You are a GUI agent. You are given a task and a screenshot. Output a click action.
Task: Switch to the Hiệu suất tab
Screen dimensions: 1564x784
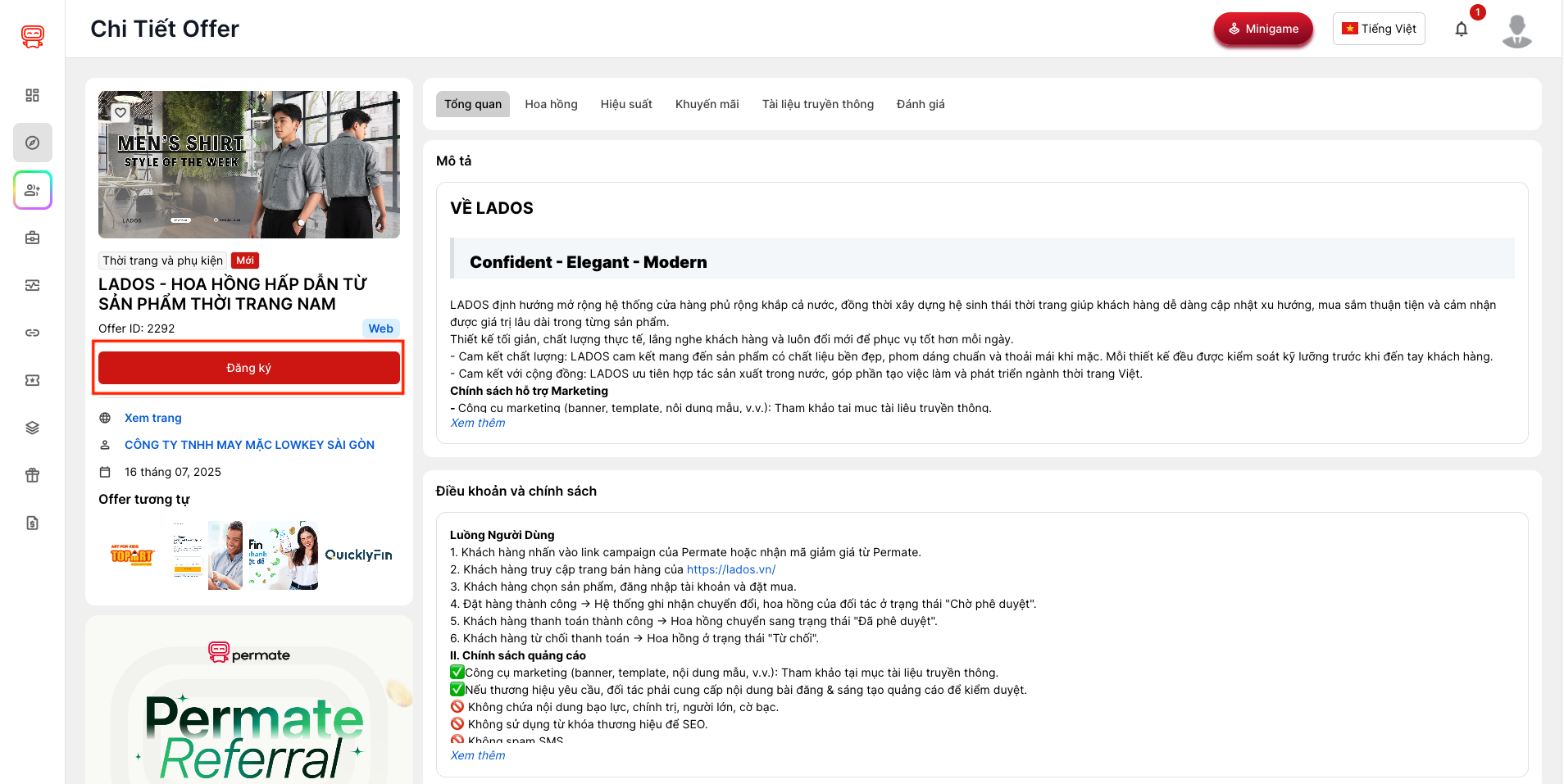click(x=626, y=104)
